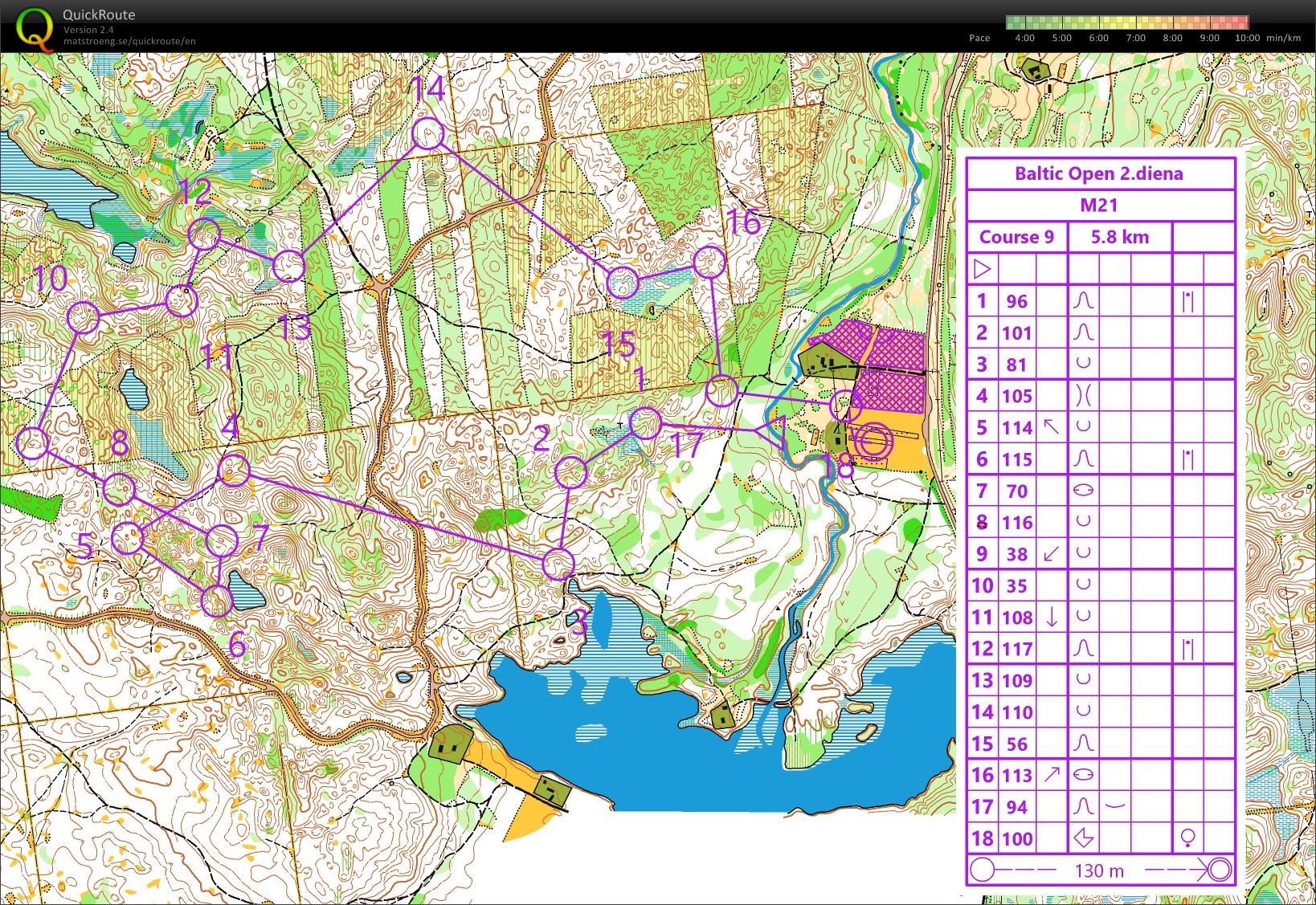Click control circle 6 on the map
Image resolution: width=1316 pixels, height=905 pixels.
[216, 600]
